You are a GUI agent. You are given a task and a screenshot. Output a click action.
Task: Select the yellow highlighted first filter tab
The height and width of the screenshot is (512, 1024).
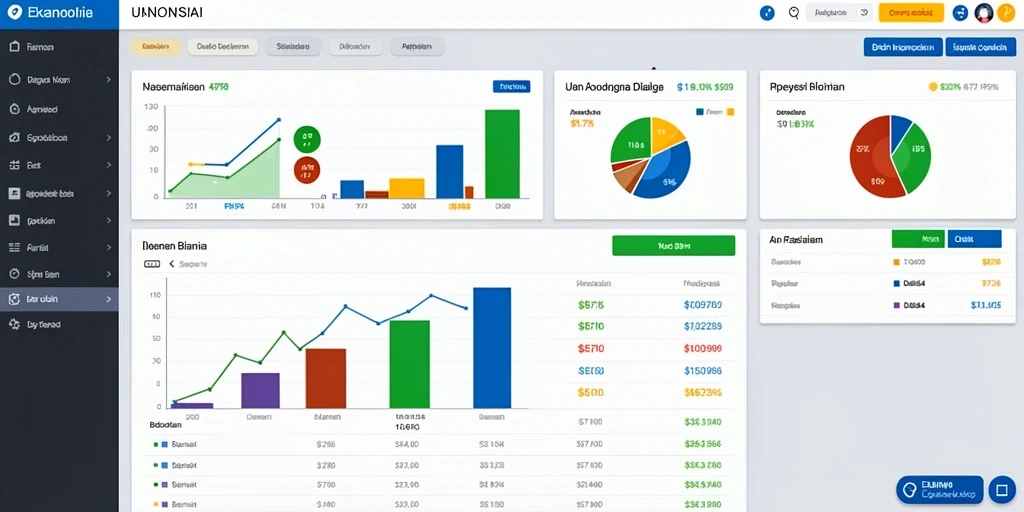[155, 46]
